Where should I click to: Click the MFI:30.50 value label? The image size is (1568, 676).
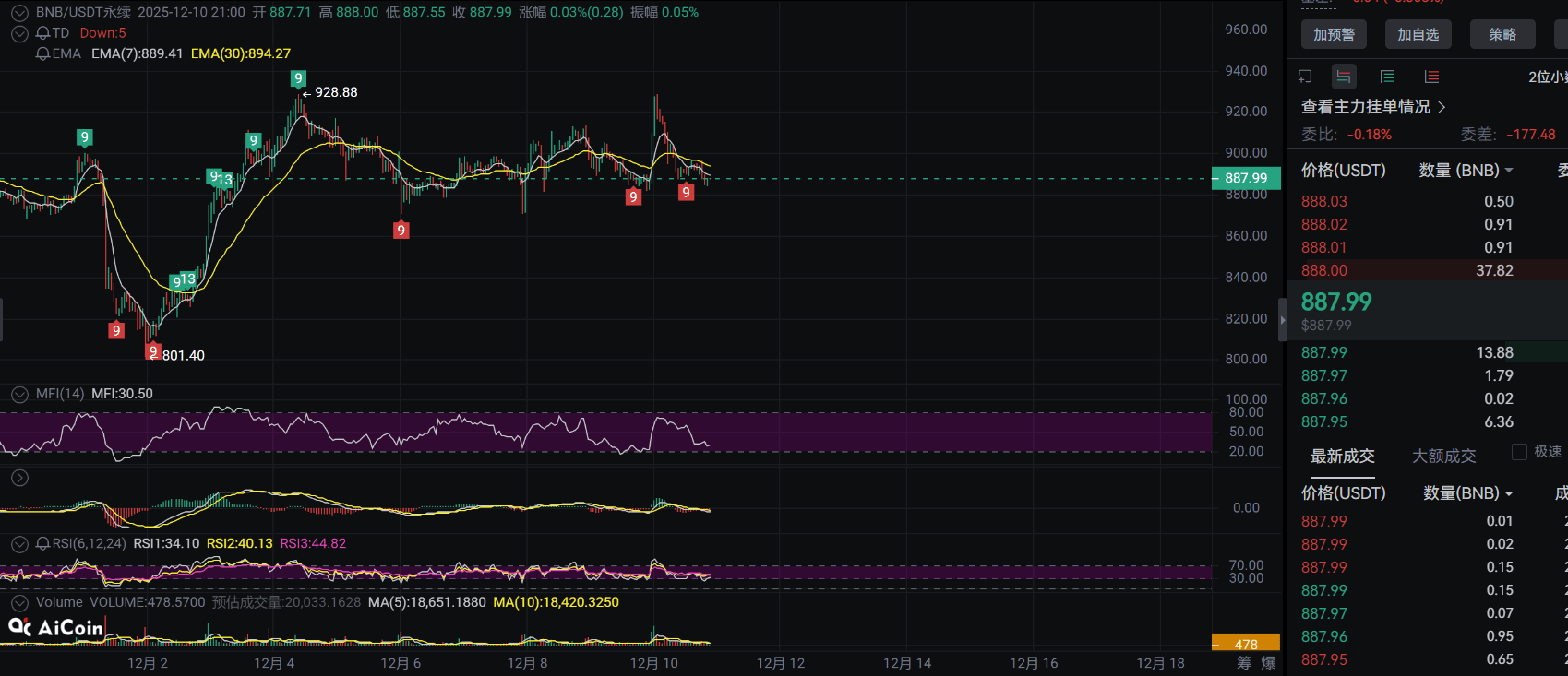[122, 394]
